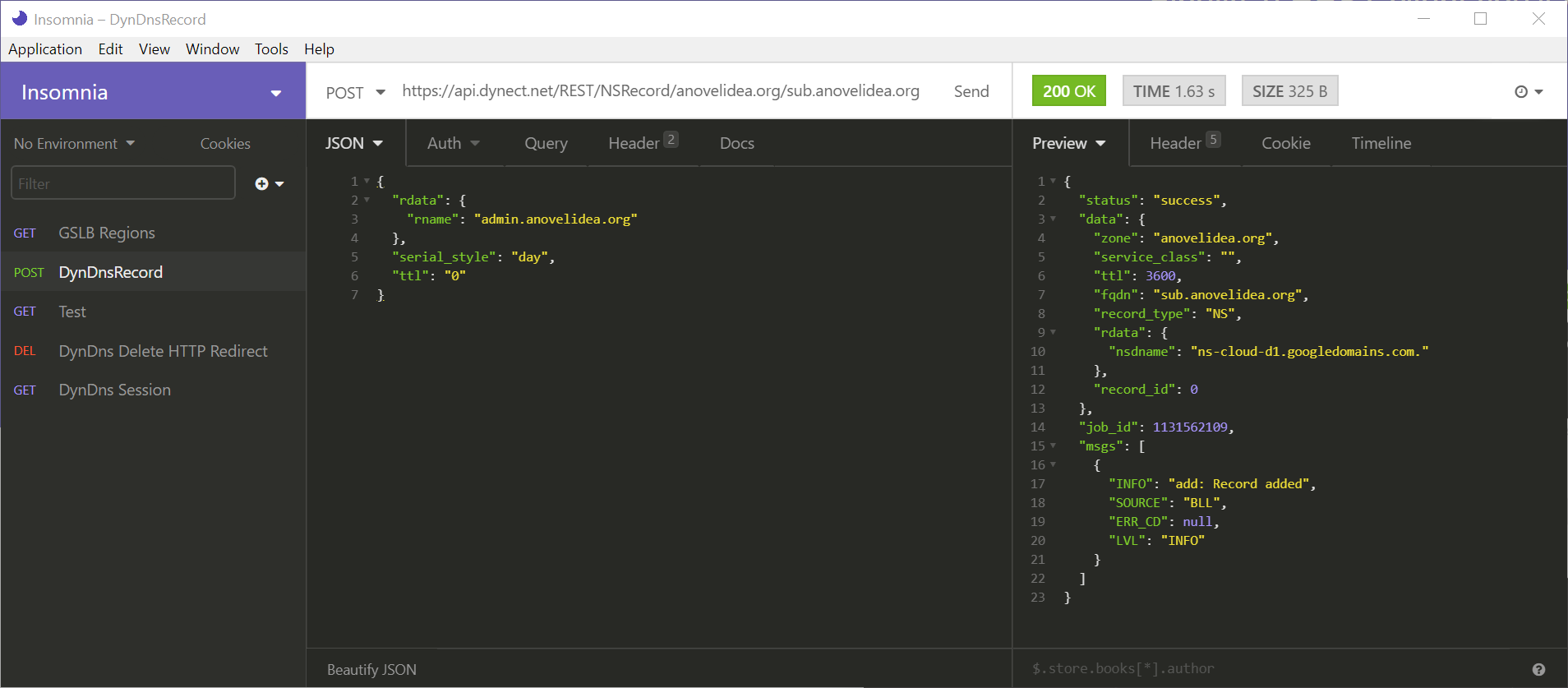Open the Tools menu
1568x688 pixels.
click(x=271, y=49)
